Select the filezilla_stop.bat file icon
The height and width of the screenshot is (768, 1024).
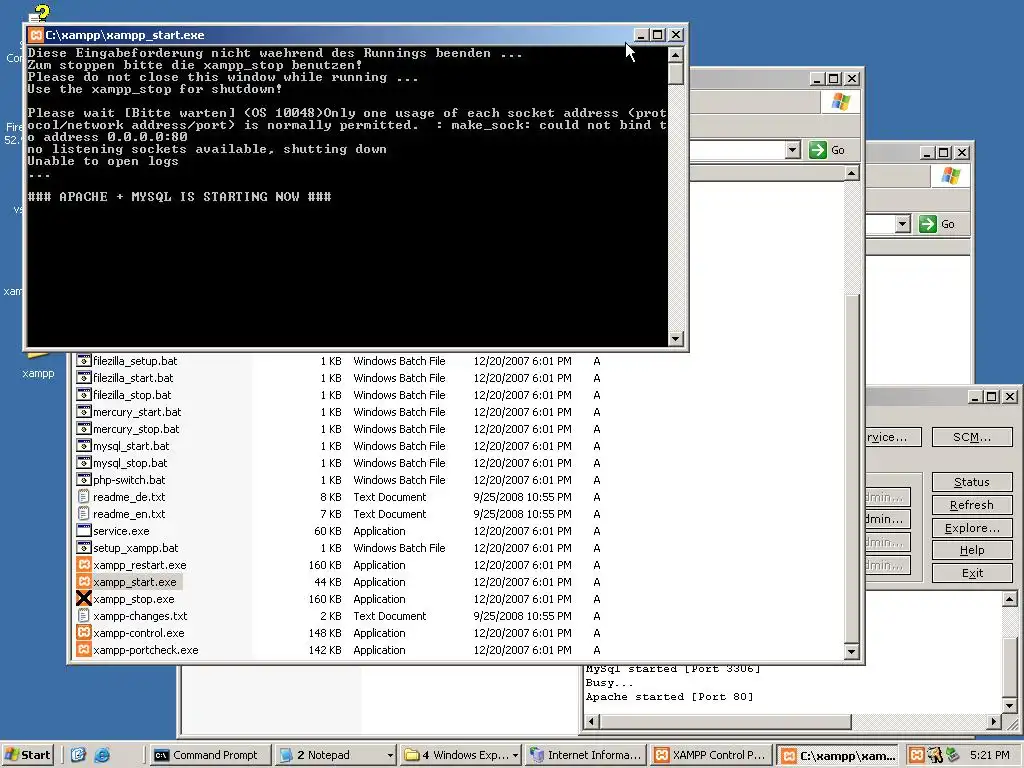pyautogui.click(x=84, y=394)
